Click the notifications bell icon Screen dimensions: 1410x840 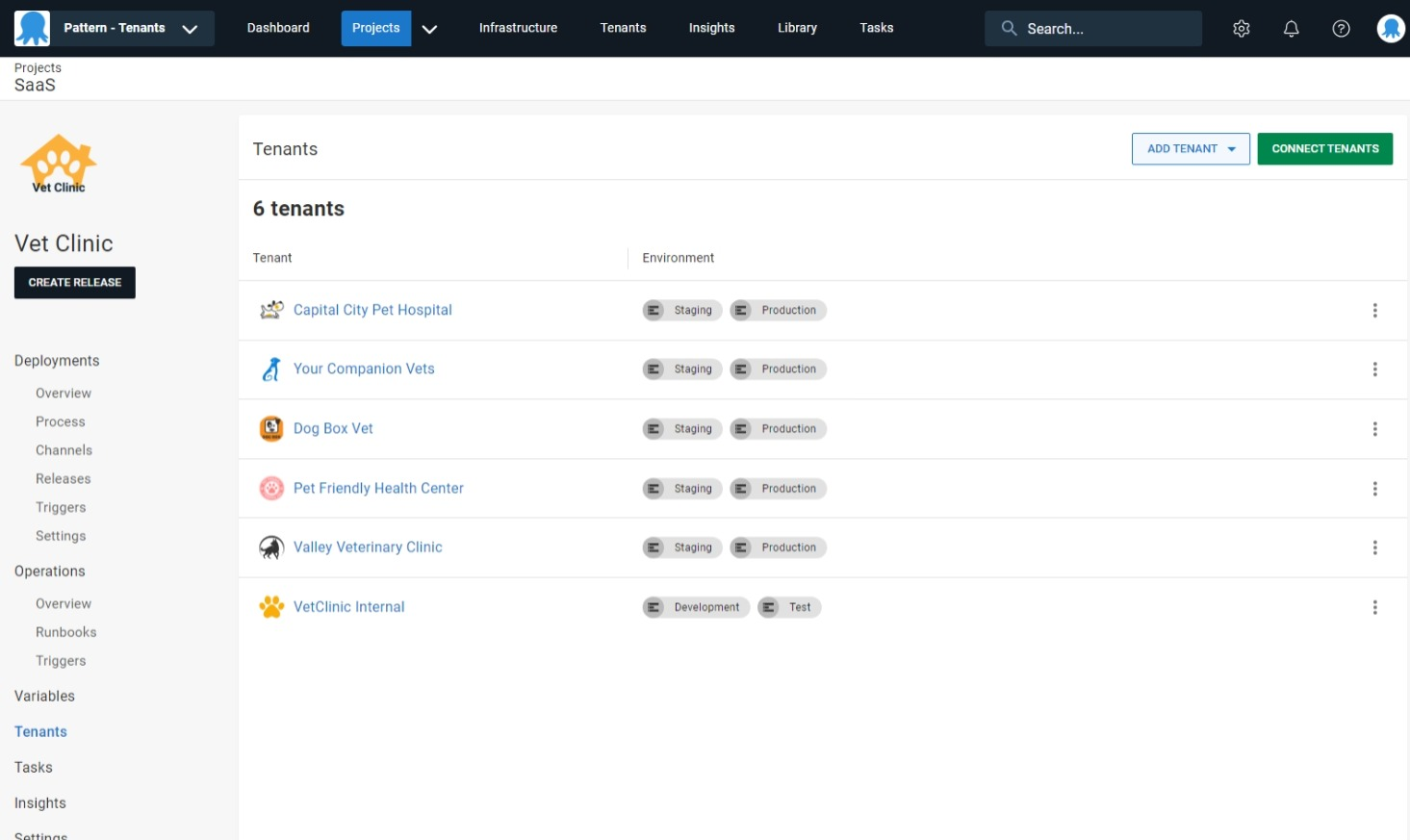[1291, 29]
